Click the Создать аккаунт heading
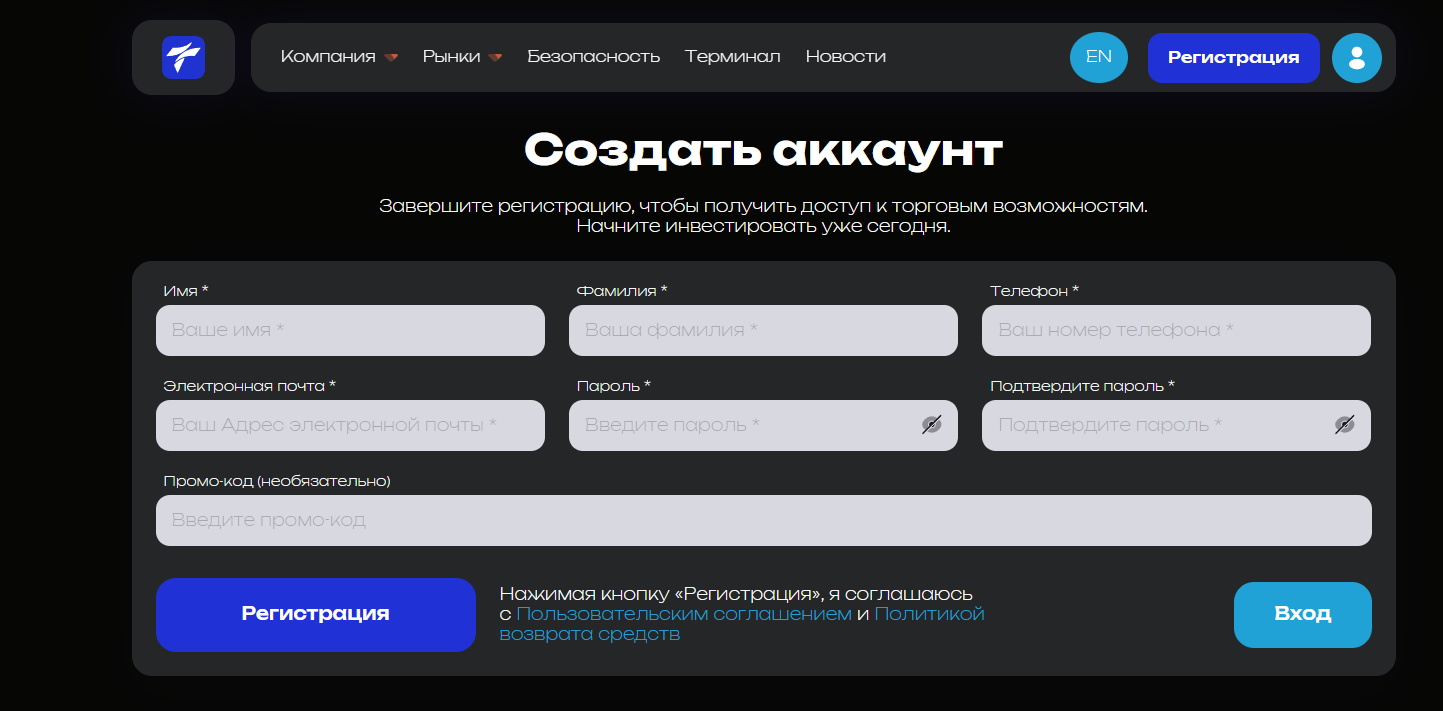 coord(763,150)
